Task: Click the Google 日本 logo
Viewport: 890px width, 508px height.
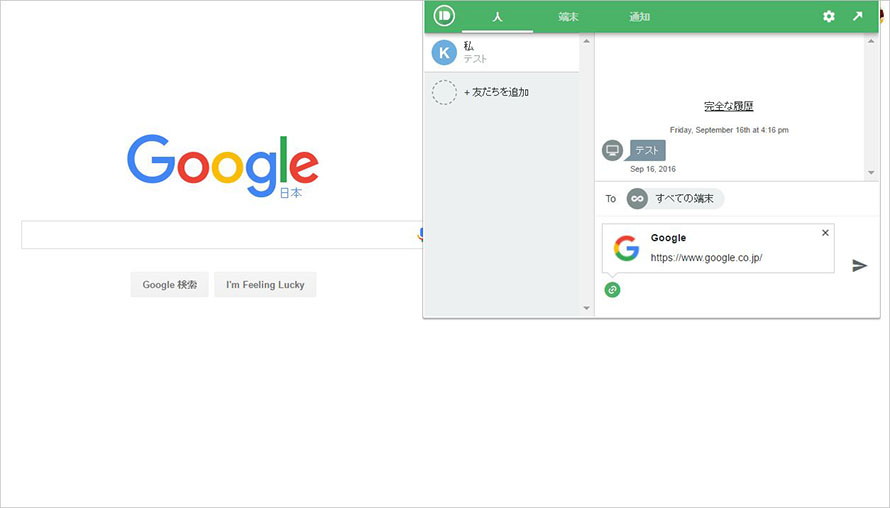Action: click(x=222, y=166)
